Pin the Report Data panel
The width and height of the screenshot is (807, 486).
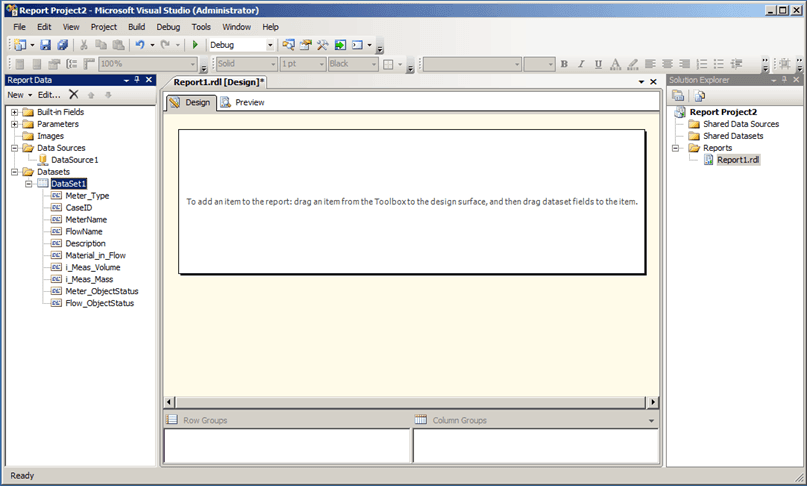coord(137,80)
